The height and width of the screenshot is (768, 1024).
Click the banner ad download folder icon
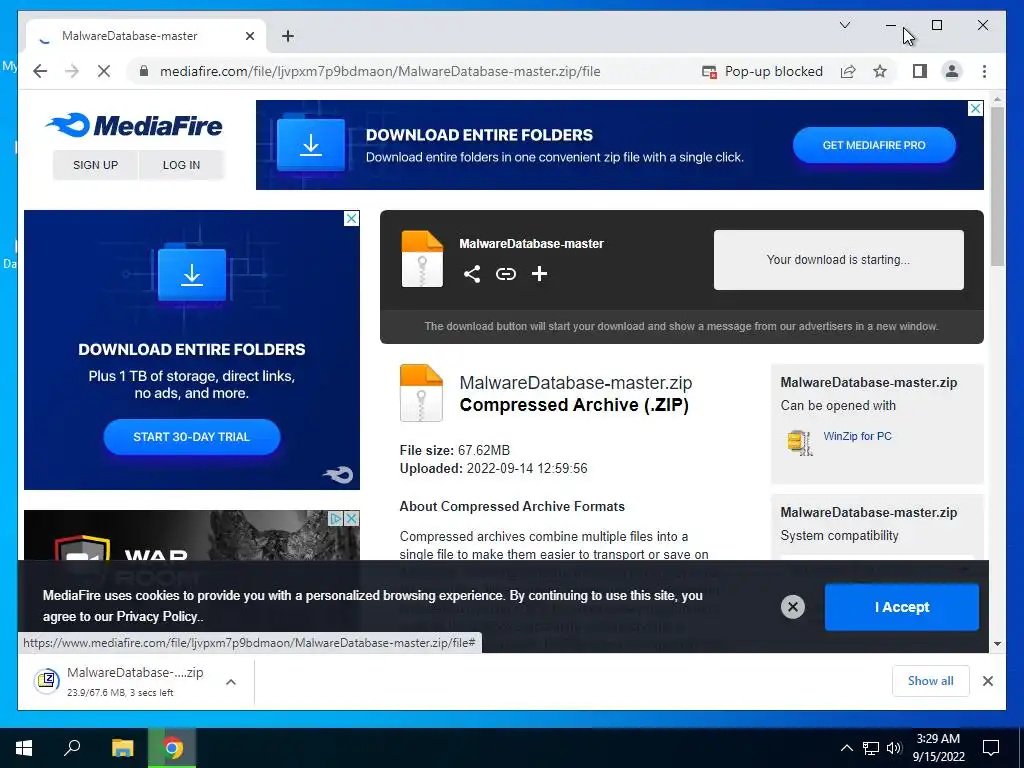(x=311, y=144)
